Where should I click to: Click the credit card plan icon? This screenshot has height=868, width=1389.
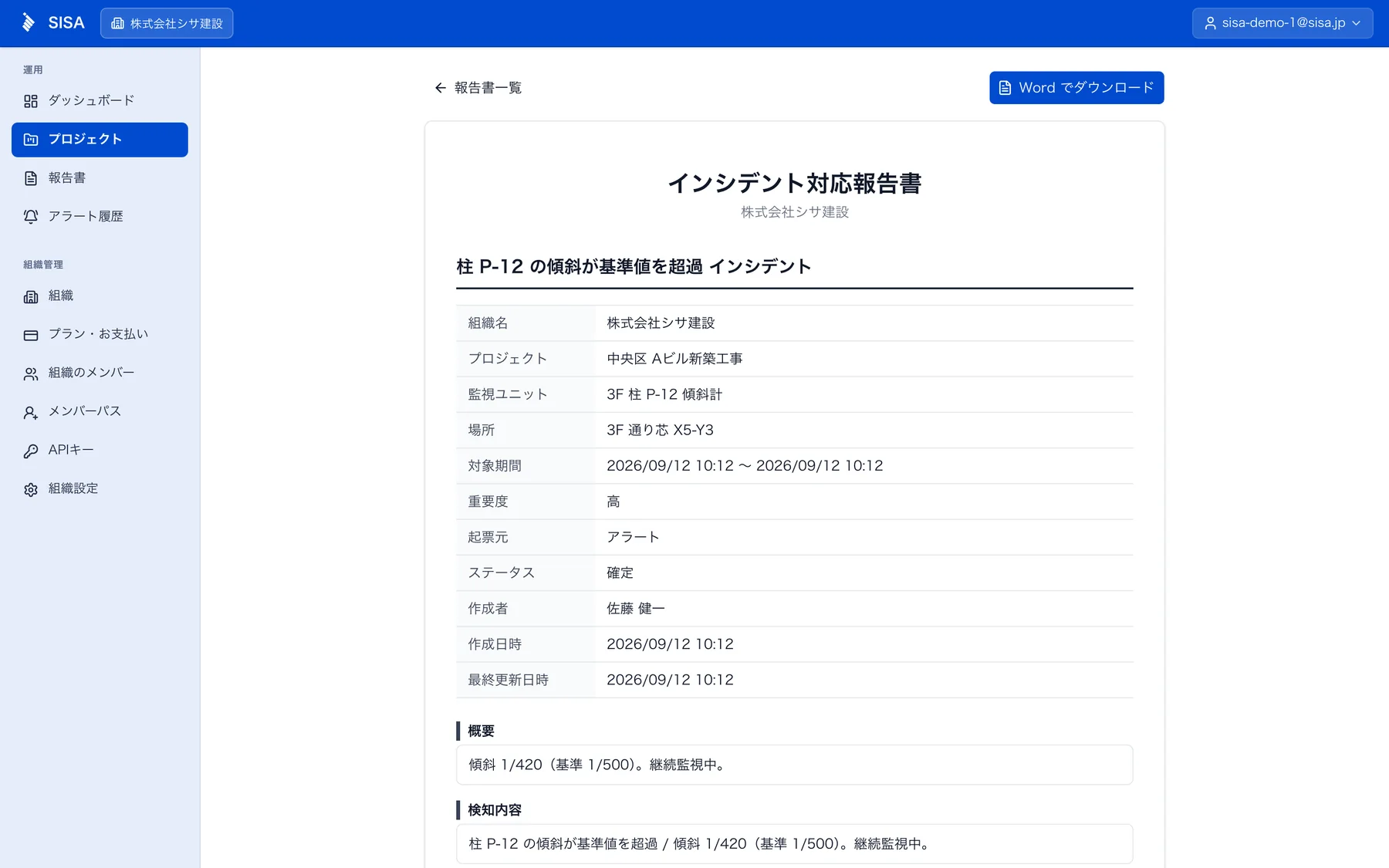[31, 335]
